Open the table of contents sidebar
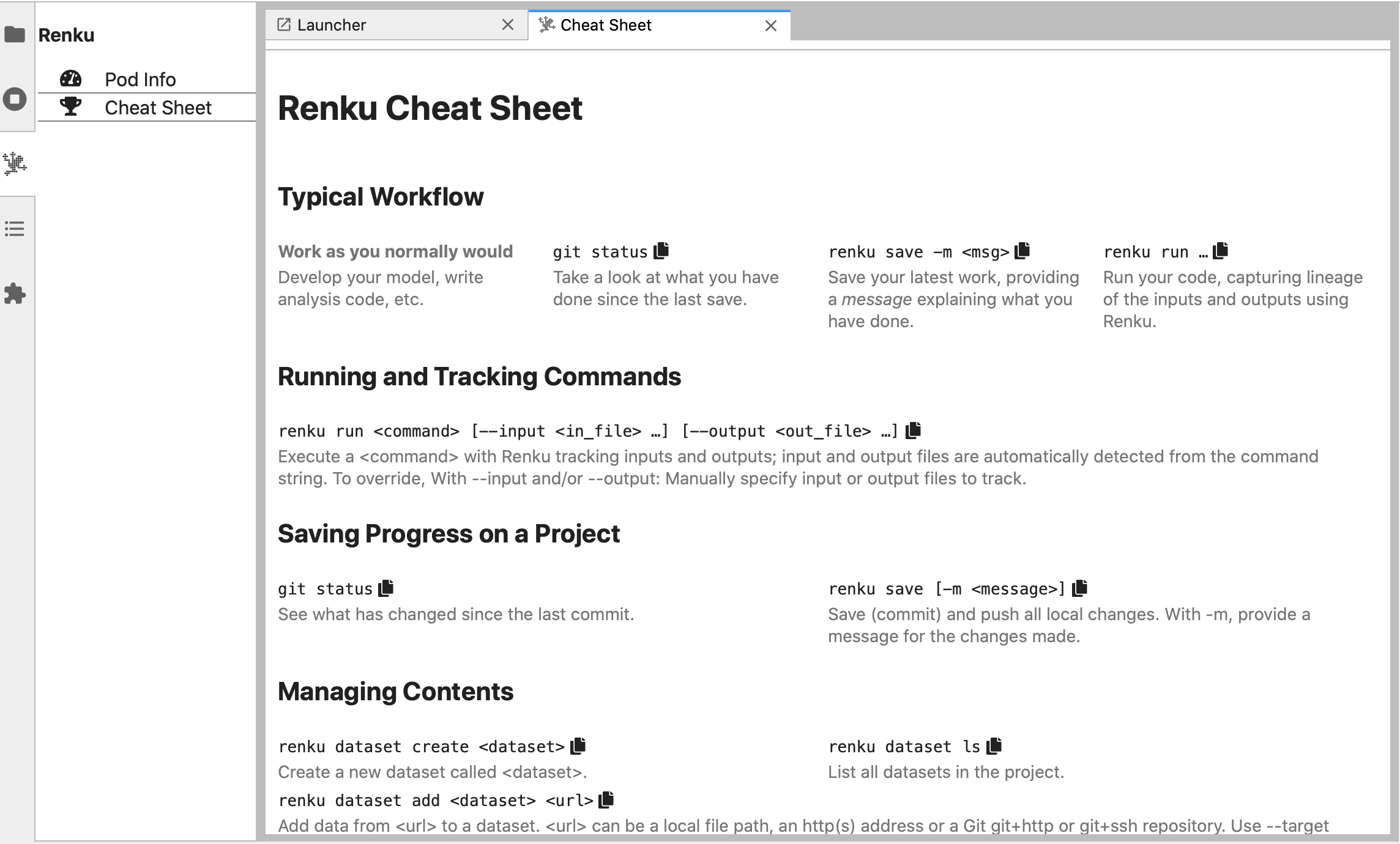 coord(13,229)
